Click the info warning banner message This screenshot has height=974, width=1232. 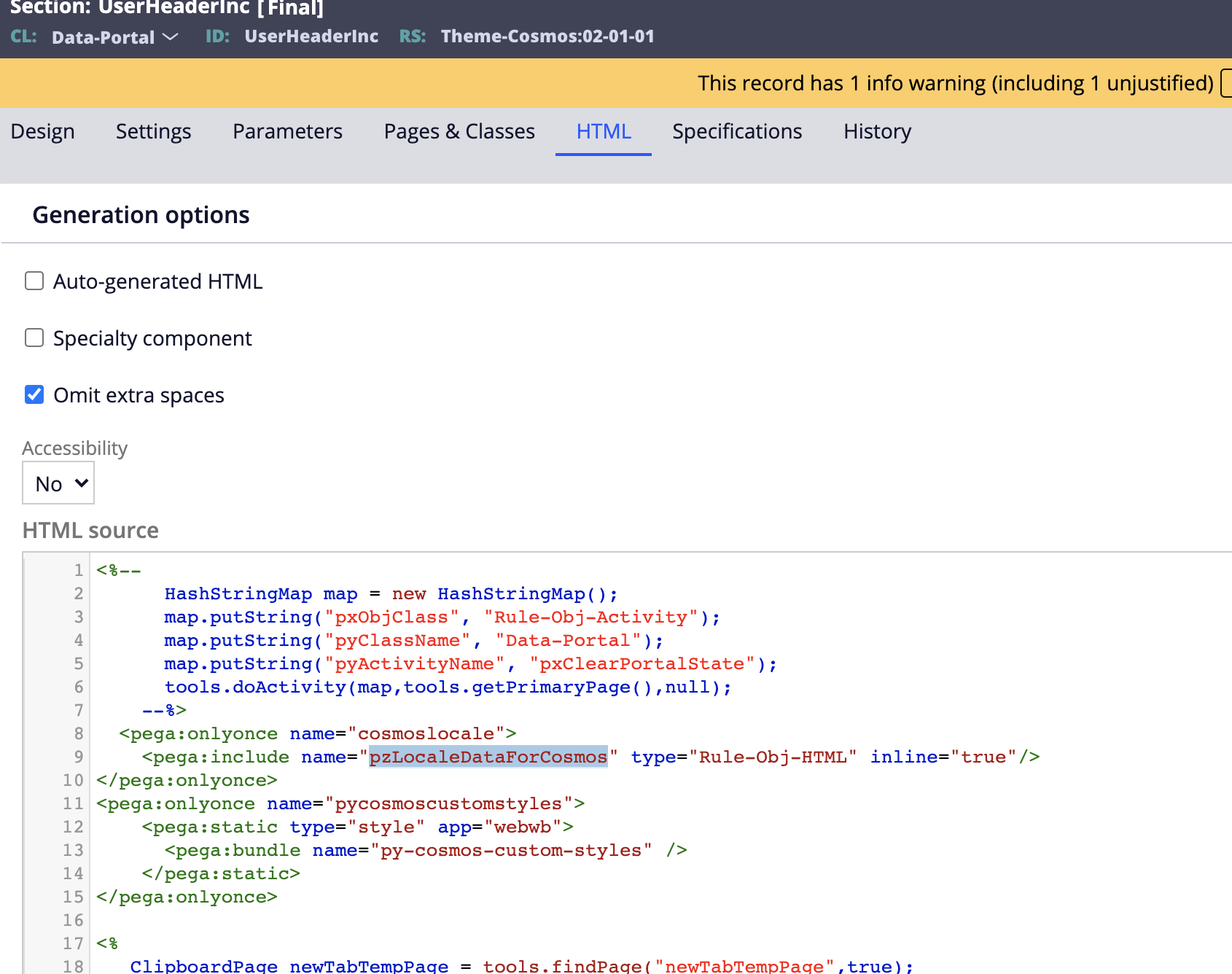(955, 83)
